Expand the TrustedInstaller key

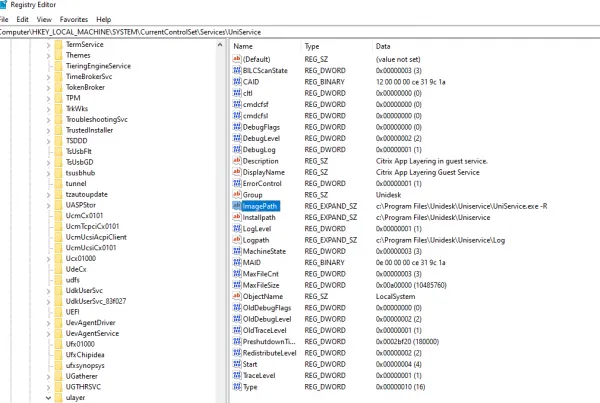(x=48, y=131)
